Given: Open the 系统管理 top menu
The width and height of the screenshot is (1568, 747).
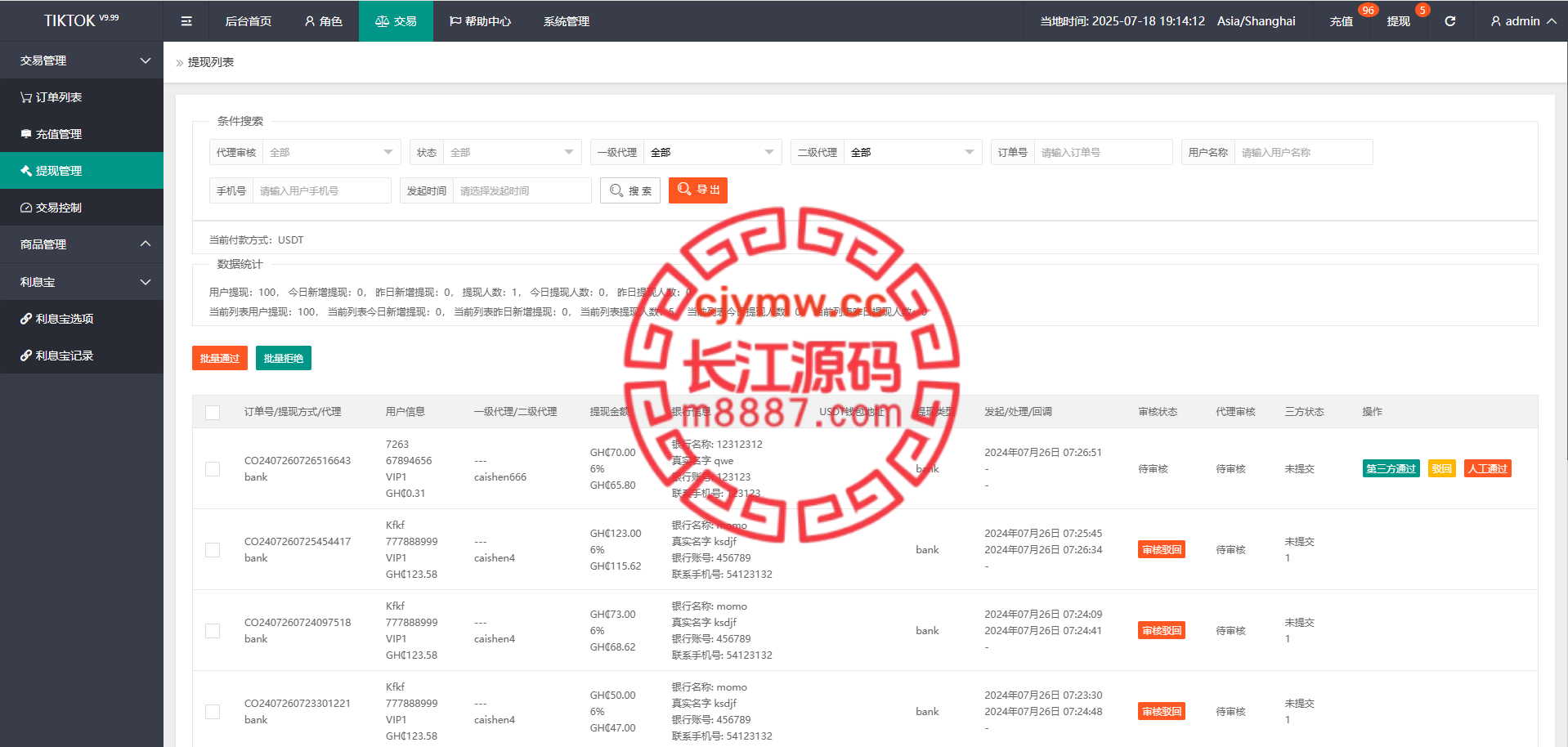Looking at the screenshot, I should tap(567, 21).
